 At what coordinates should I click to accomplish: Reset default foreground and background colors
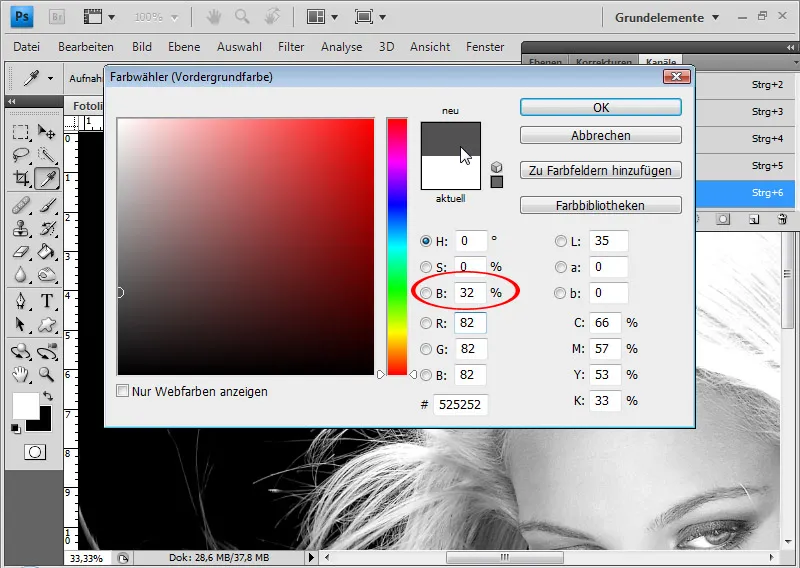pyautogui.click(x=16, y=429)
